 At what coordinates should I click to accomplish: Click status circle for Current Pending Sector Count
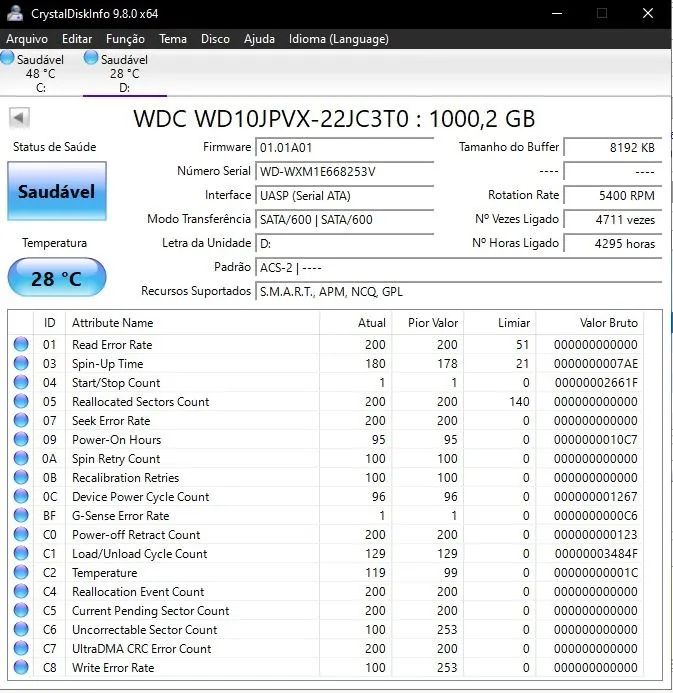point(21,610)
